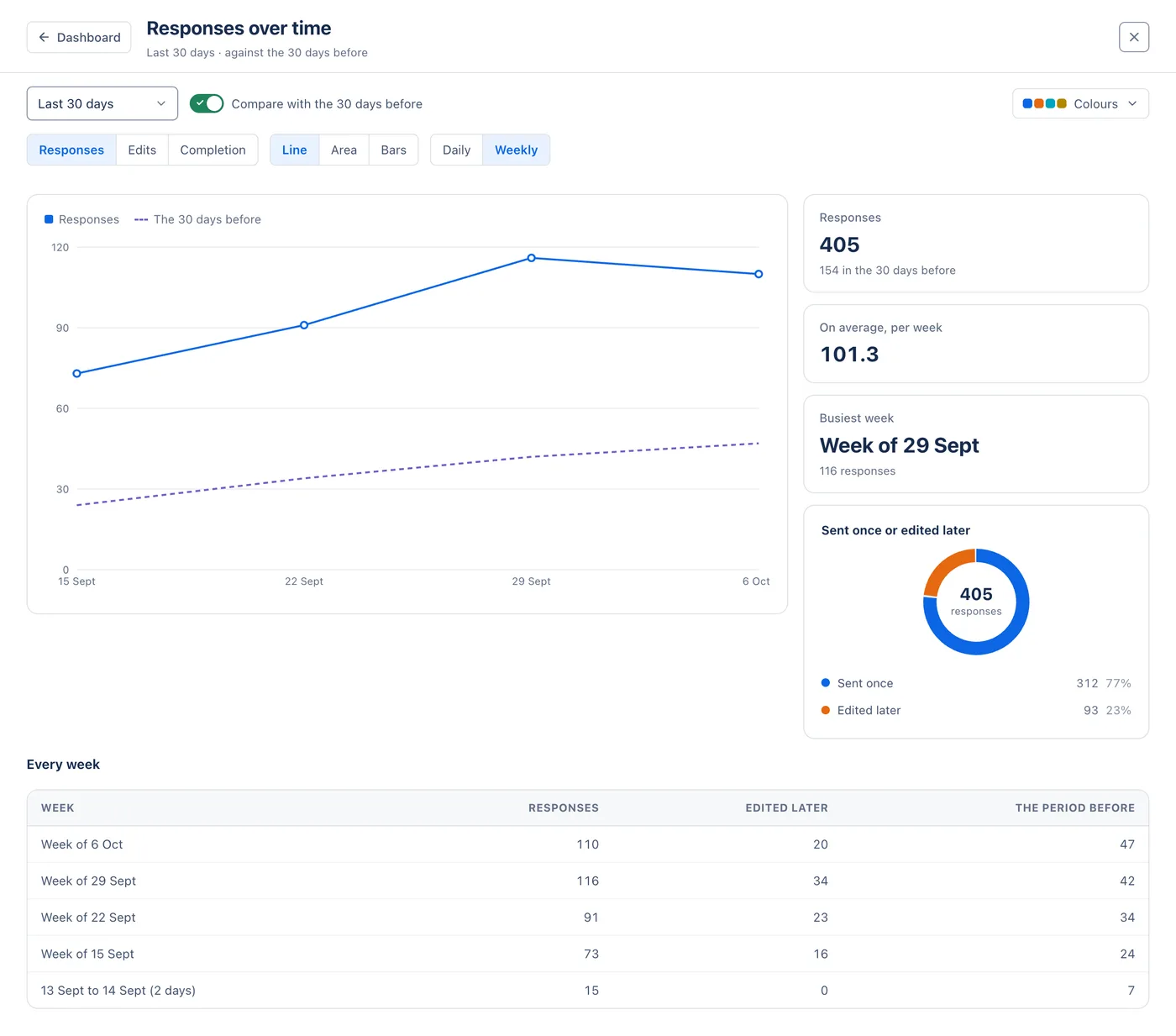Image resolution: width=1176 pixels, height=1036 pixels.
Task: Click the Responses legend blue square
Action: click(x=49, y=219)
